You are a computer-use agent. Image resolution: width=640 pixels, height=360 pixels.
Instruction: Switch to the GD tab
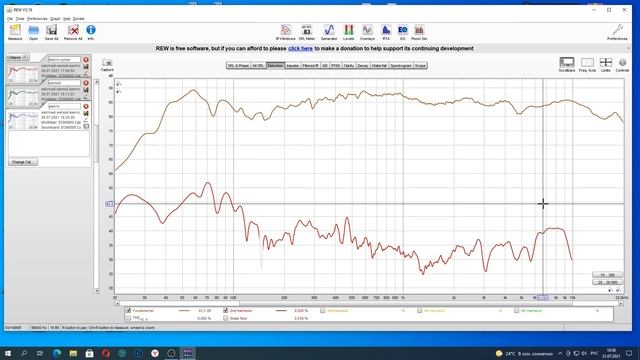(325, 65)
